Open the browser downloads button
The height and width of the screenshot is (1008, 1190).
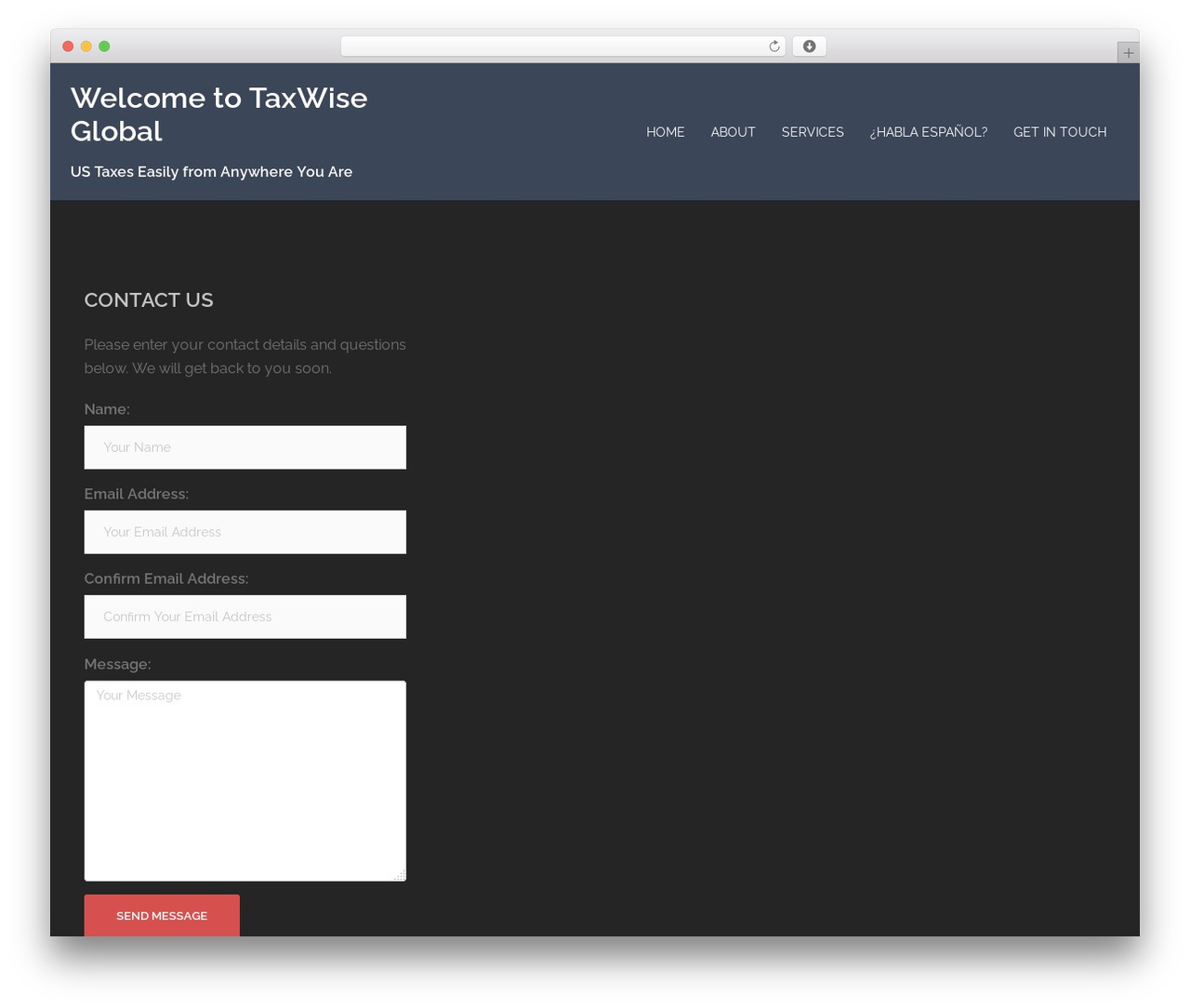click(x=809, y=46)
